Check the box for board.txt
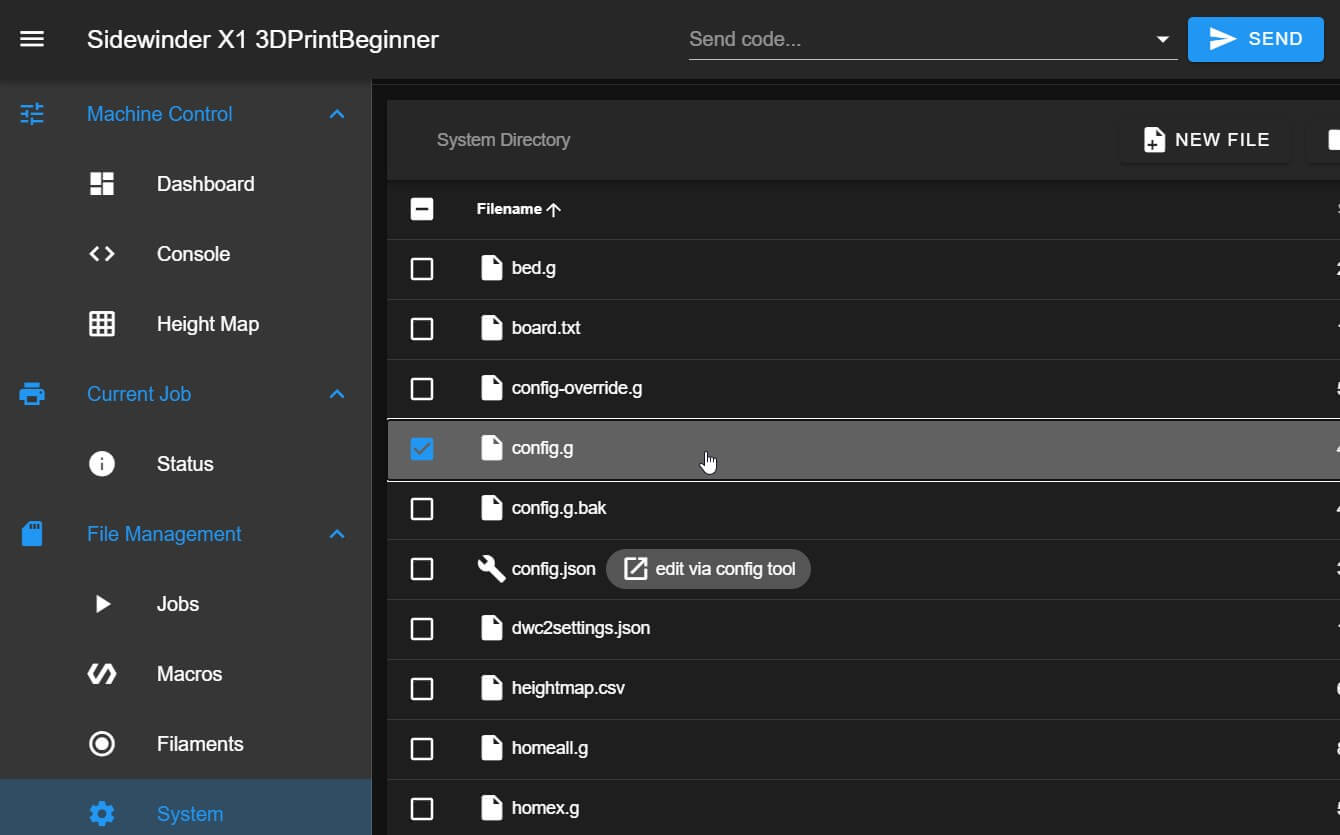 pyautogui.click(x=422, y=329)
